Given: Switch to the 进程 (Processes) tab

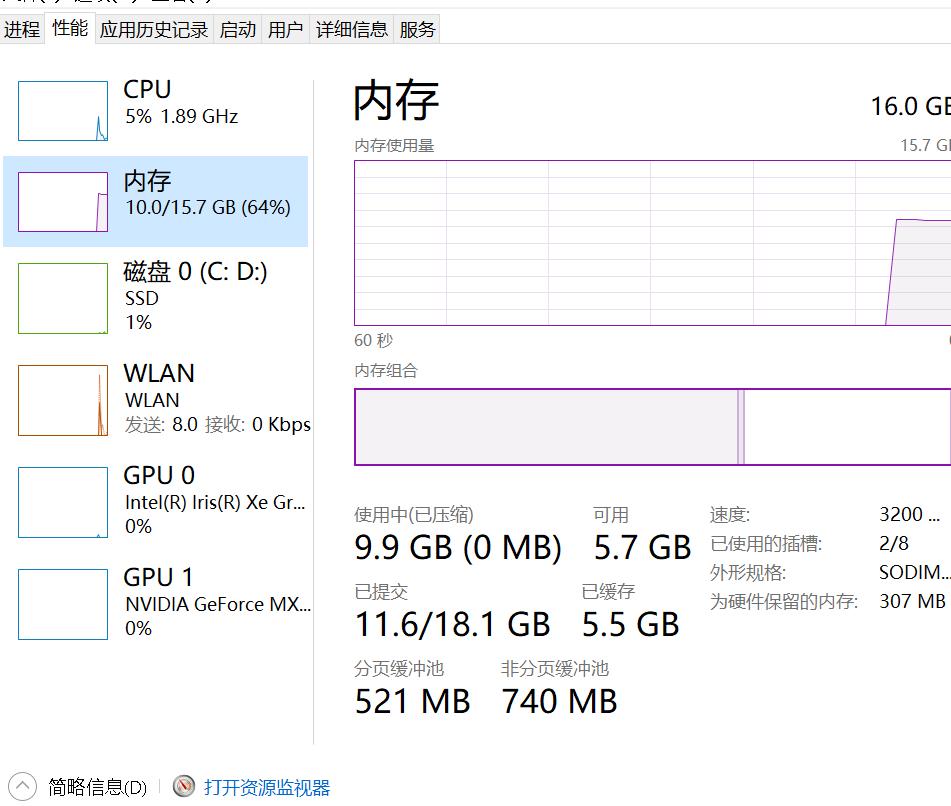Looking at the screenshot, I should pyautogui.click(x=22, y=29).
